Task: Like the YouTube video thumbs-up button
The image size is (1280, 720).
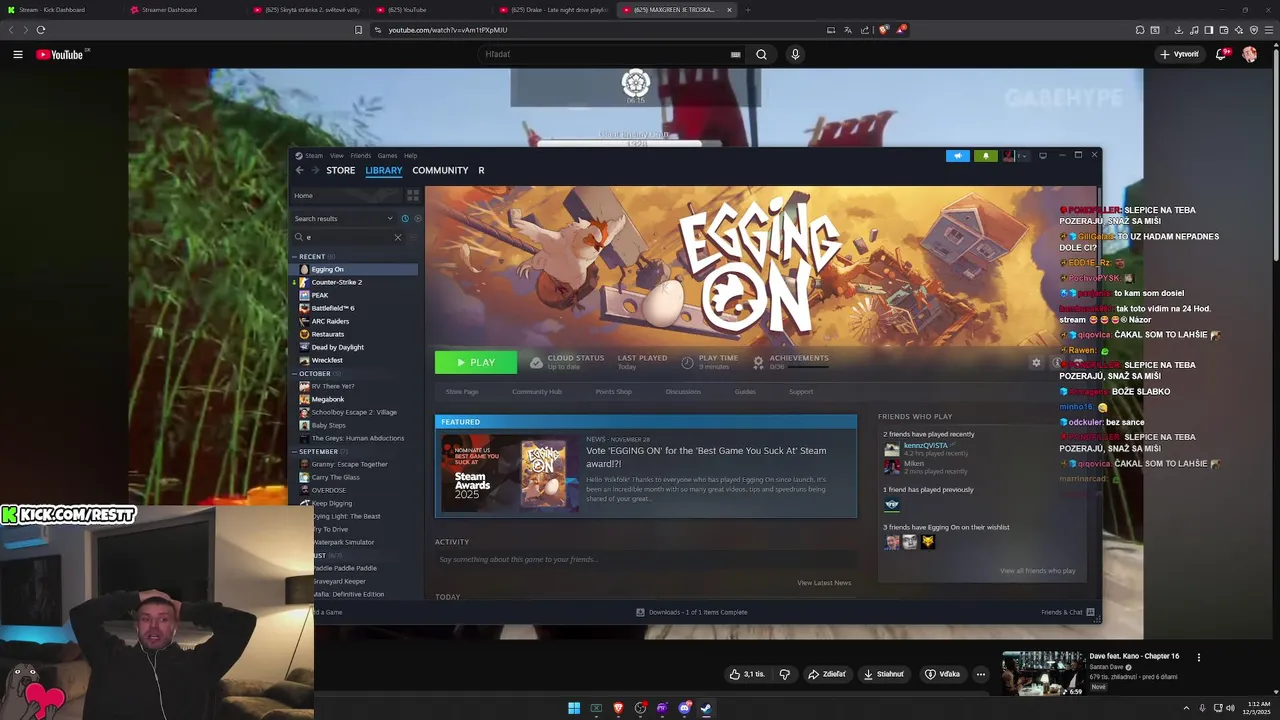Action: click(746, 674)
